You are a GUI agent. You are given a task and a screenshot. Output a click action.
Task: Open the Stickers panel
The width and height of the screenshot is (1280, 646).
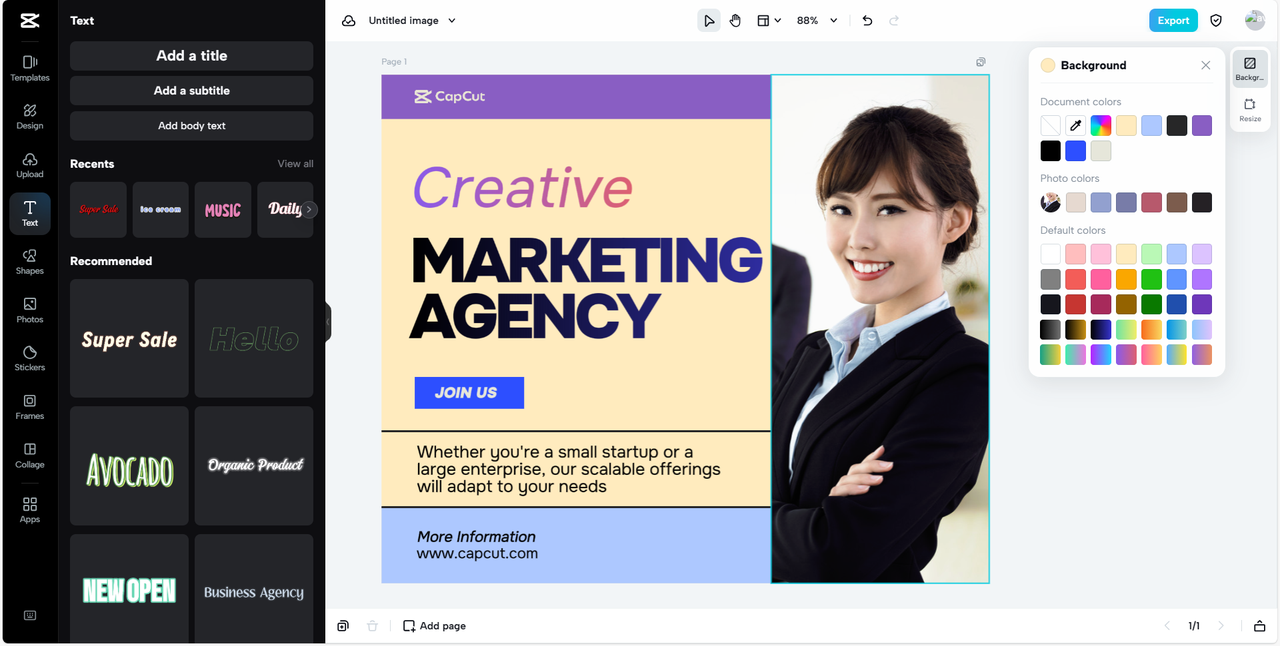pyautogui.click(x=30, y=358)
